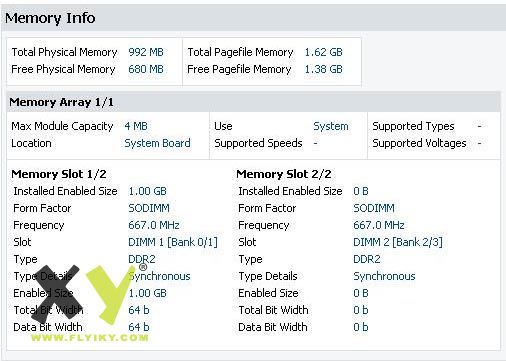Select the Total Physical Memory value 992 MB

[146, 52]
